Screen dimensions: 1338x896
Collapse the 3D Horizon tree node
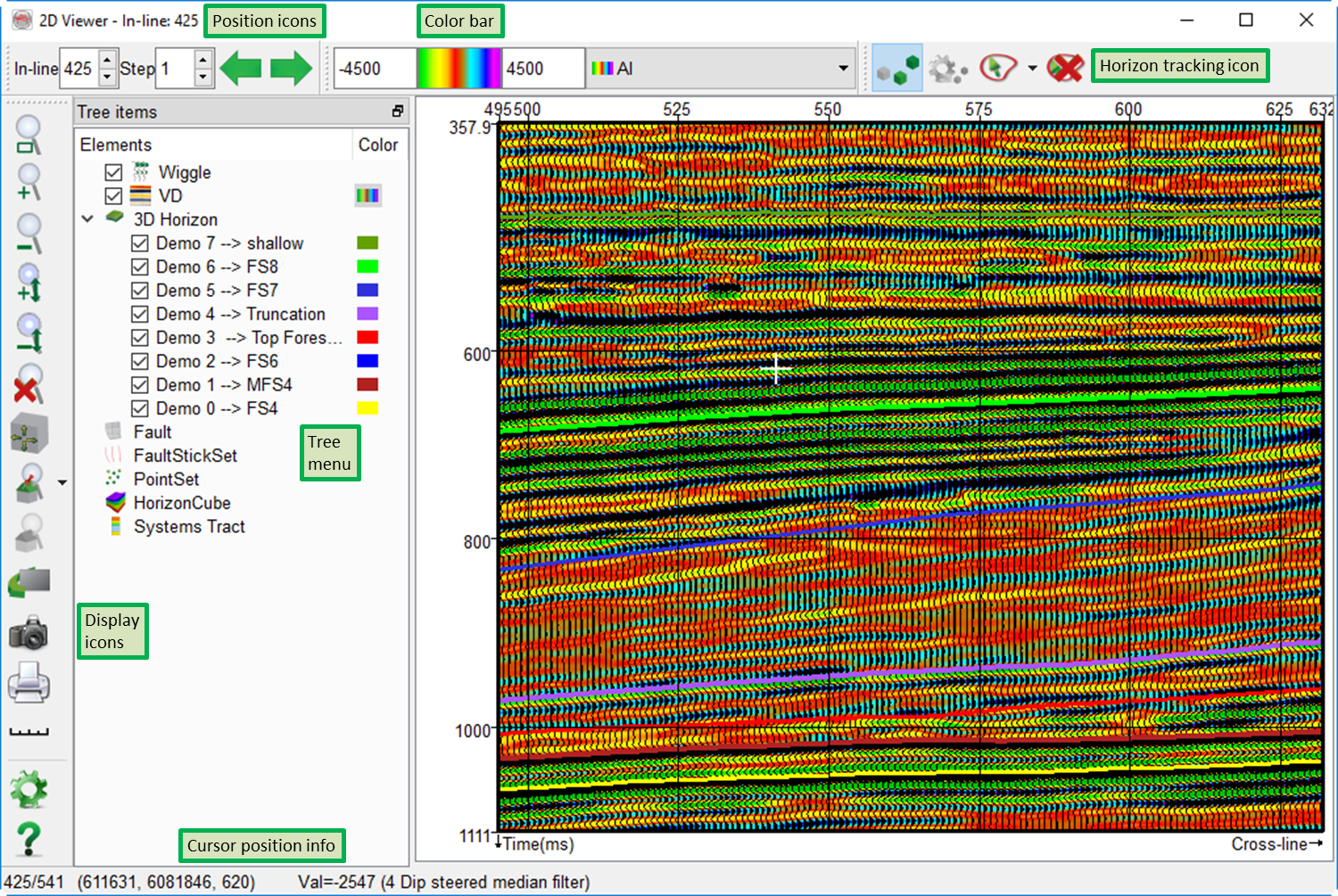click(x=87, y=219)
